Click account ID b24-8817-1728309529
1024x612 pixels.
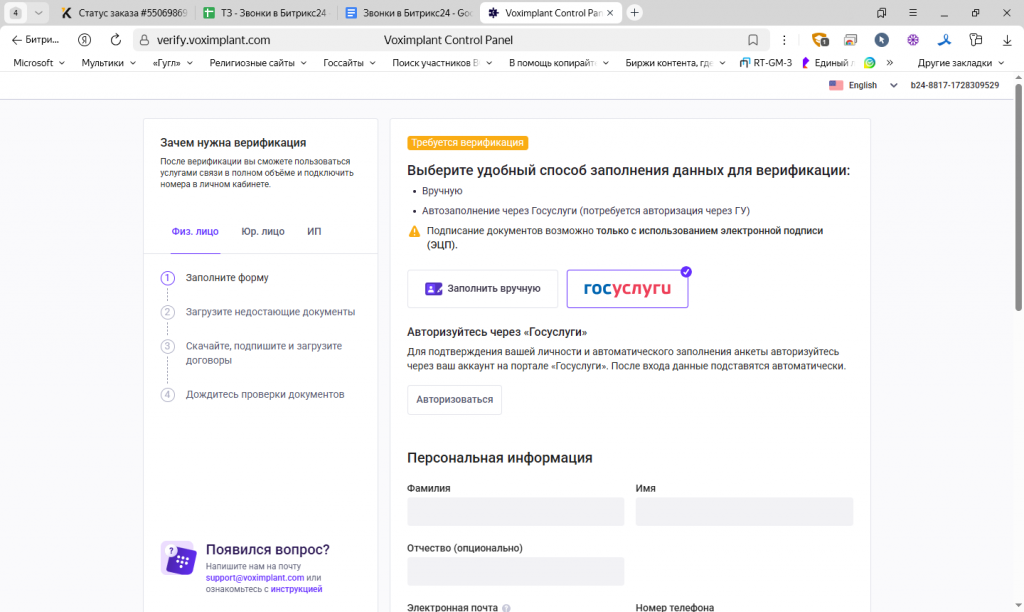[x=954, y=85]
